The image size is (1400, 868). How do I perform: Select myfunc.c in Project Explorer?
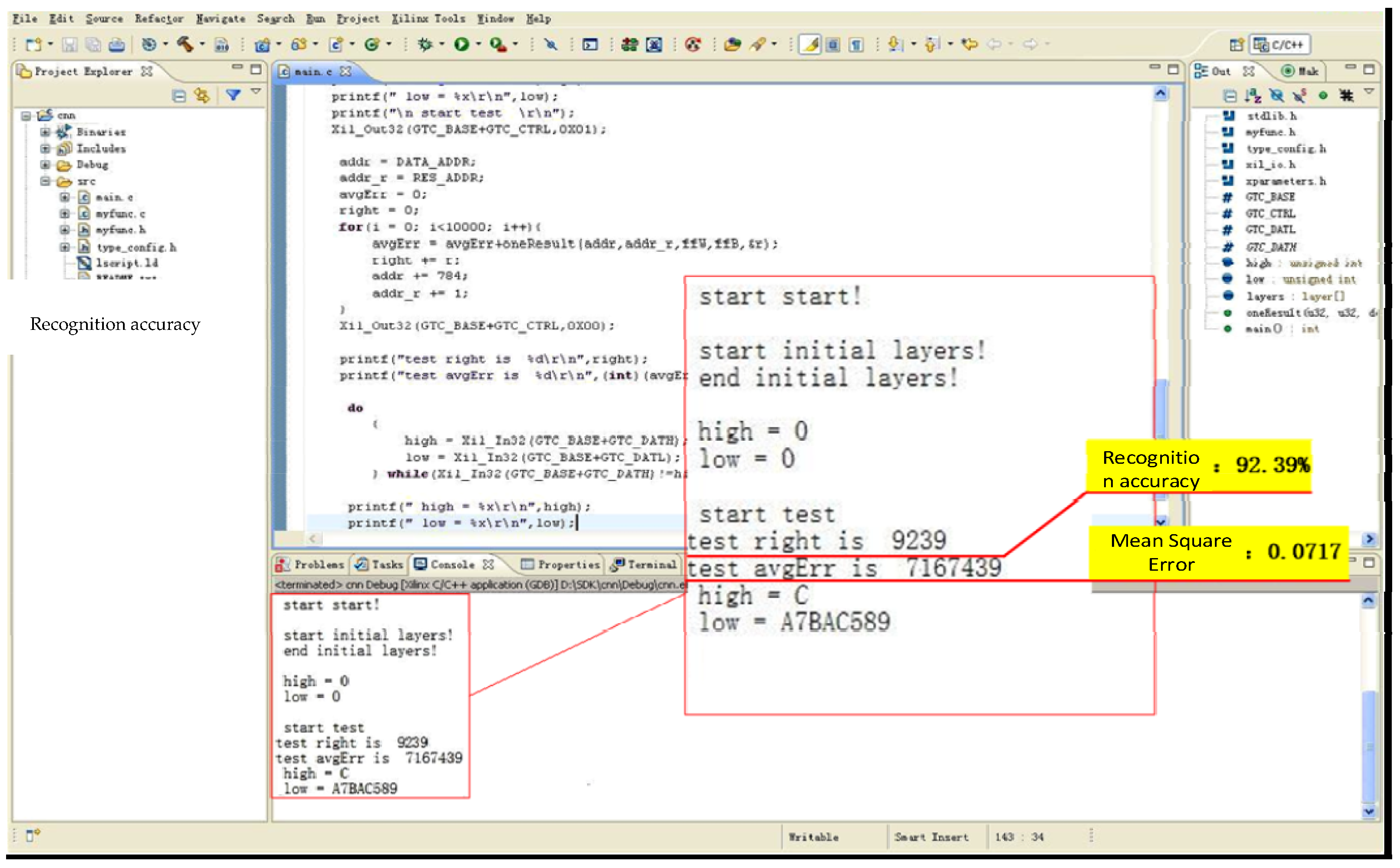click(120, 213)
